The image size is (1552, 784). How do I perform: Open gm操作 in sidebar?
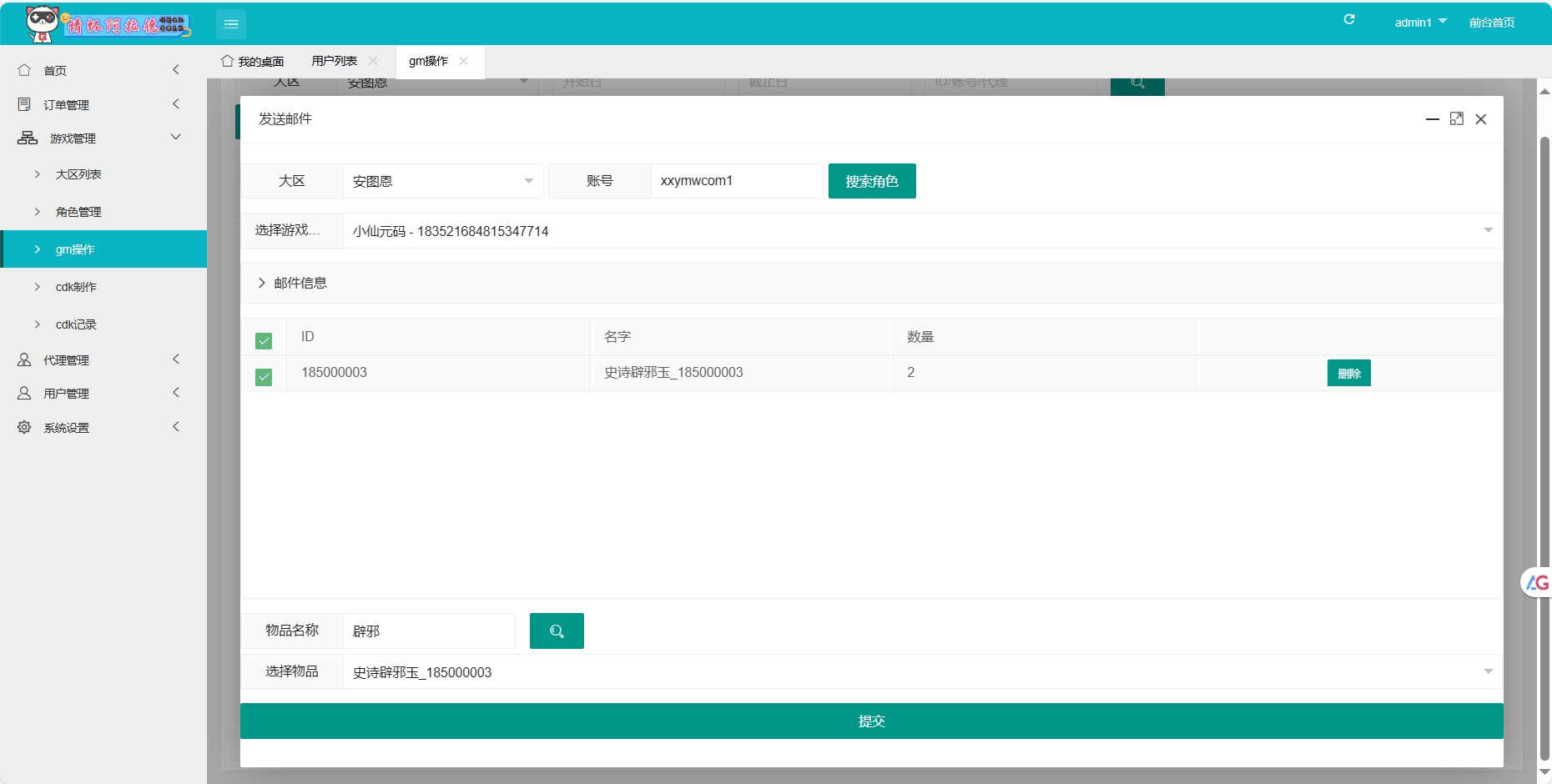coord(103,249)
